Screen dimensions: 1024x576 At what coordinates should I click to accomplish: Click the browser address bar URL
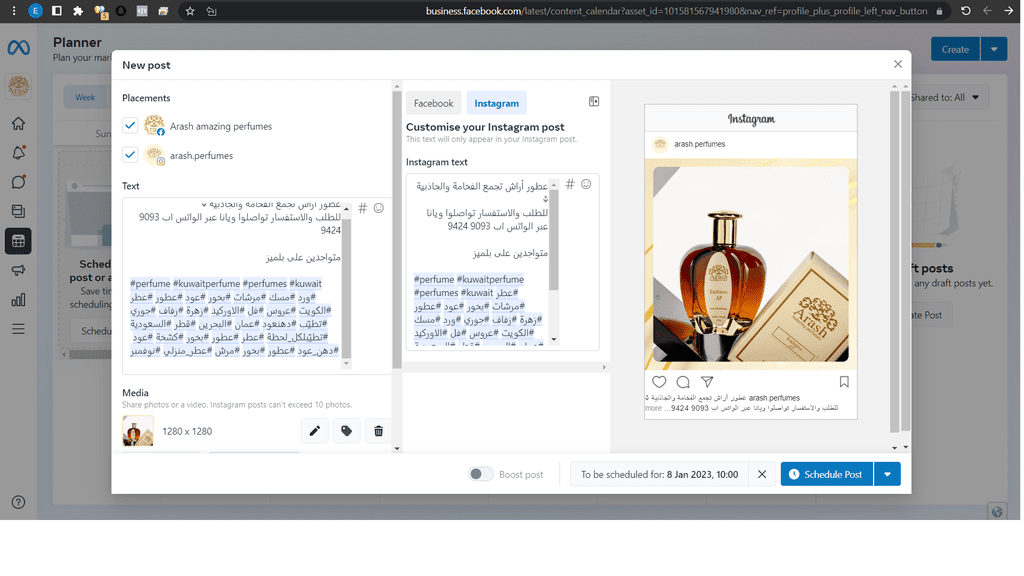[x=676, y=11]
